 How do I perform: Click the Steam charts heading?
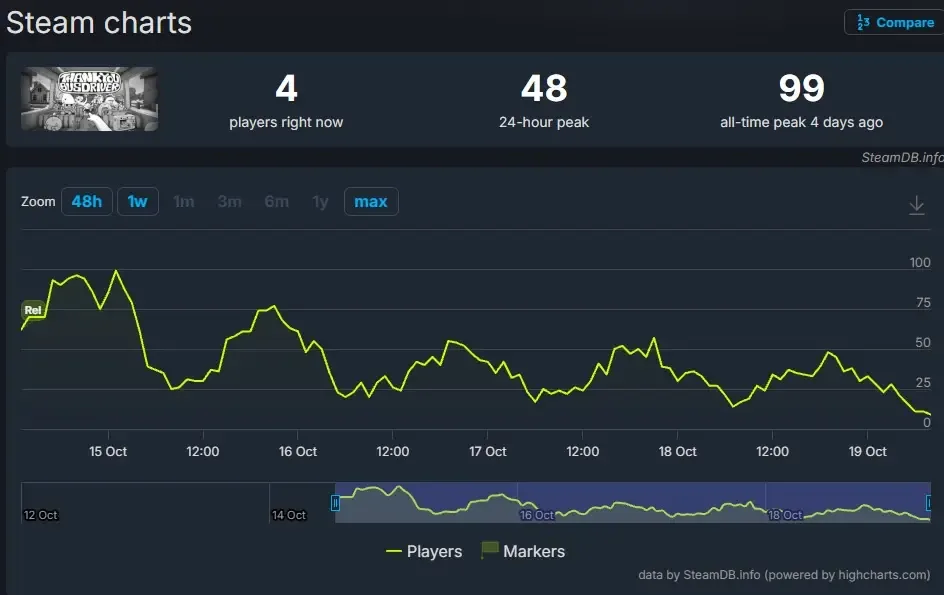pos(99,23)
